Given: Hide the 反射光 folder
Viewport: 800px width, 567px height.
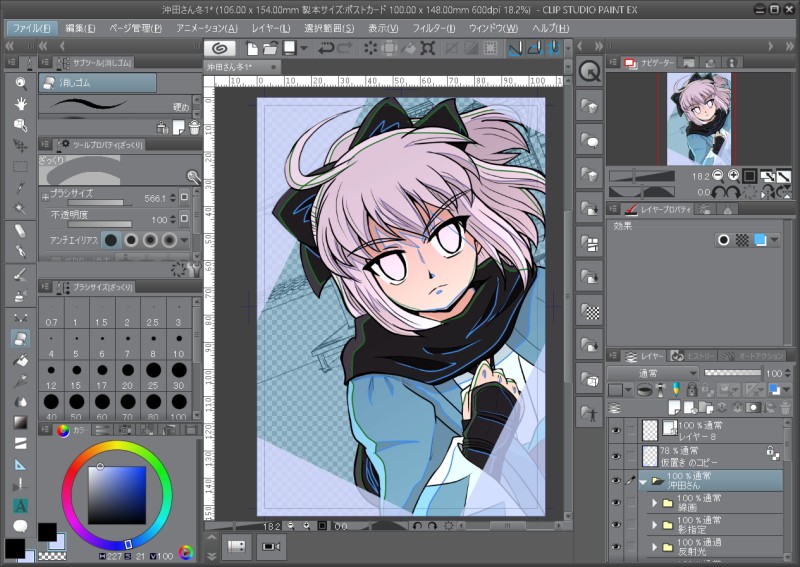Looking at the screenshot, I should (616, 547).
